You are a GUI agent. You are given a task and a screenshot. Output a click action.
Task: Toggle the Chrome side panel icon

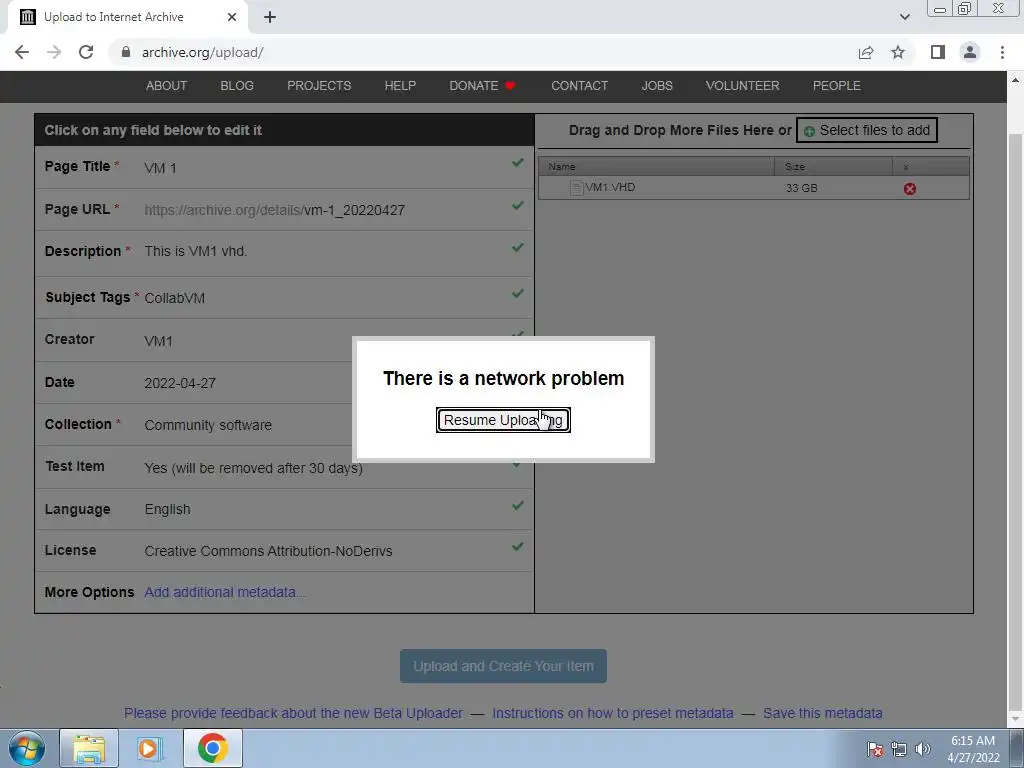pyautogui.click(x=938, y=52)
